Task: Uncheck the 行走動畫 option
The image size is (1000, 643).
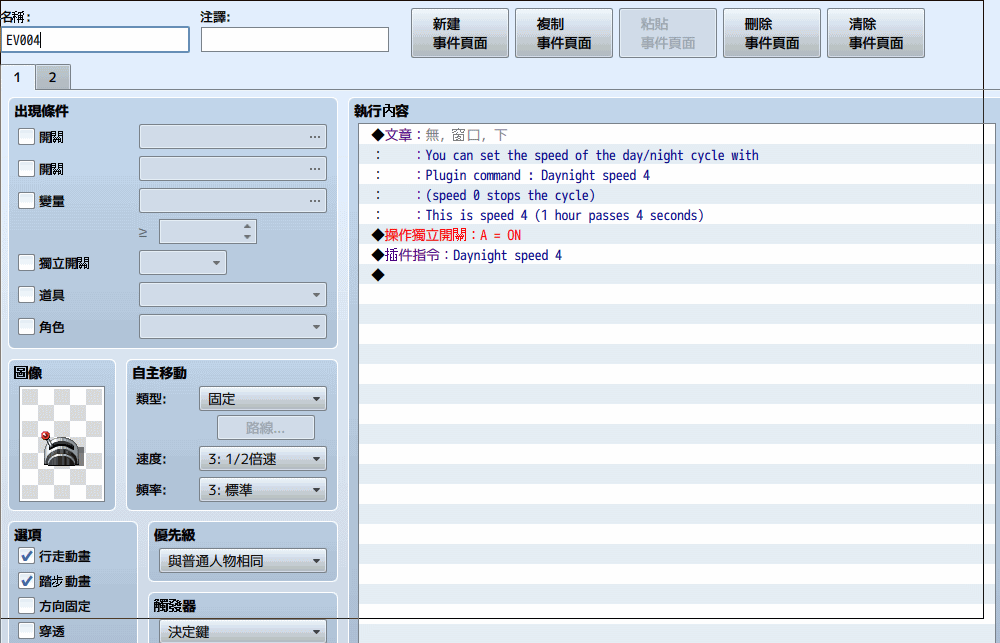Action: click(x=26, y=556)
